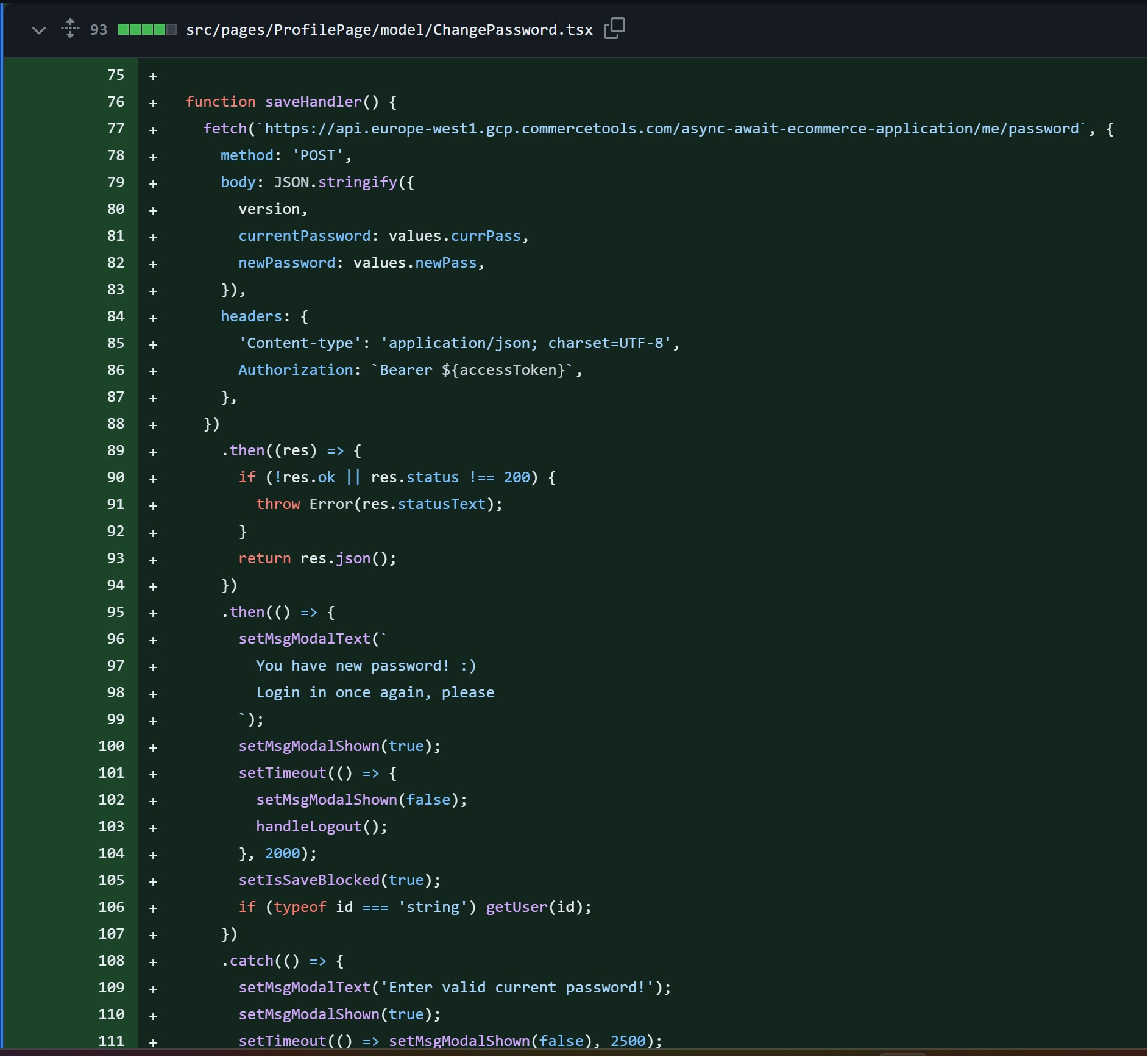Open the src/pages/ProfilePage/model/ChangePassword.tsx file link

point(389,30)
